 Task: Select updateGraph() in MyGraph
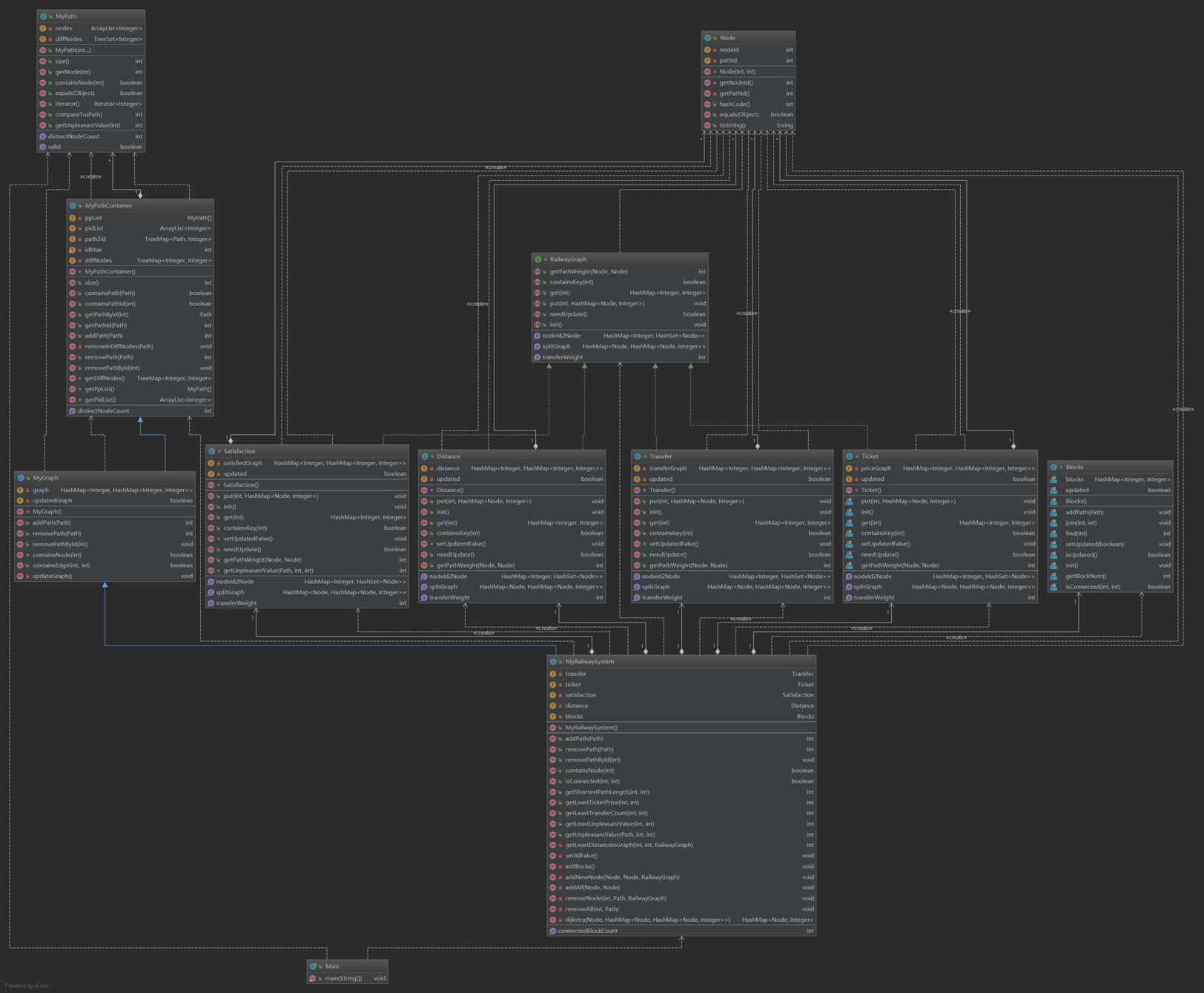(53, 577)
